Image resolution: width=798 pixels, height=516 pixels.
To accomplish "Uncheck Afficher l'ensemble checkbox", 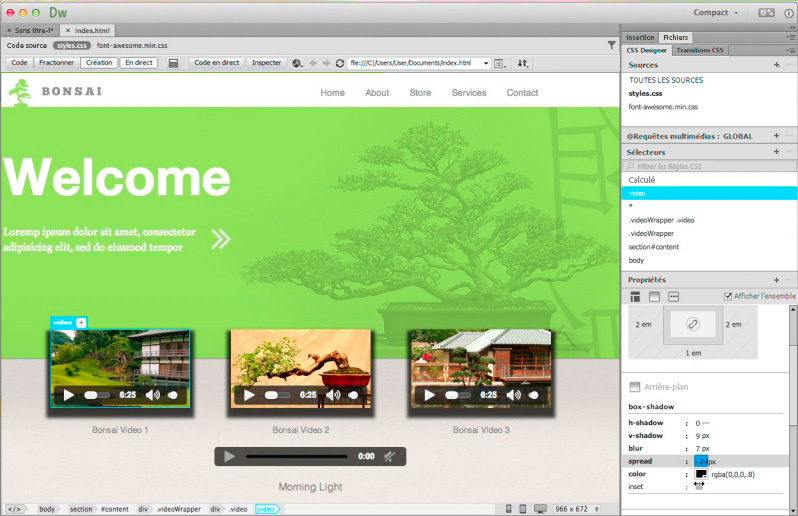I will click(x=728, y=296).
